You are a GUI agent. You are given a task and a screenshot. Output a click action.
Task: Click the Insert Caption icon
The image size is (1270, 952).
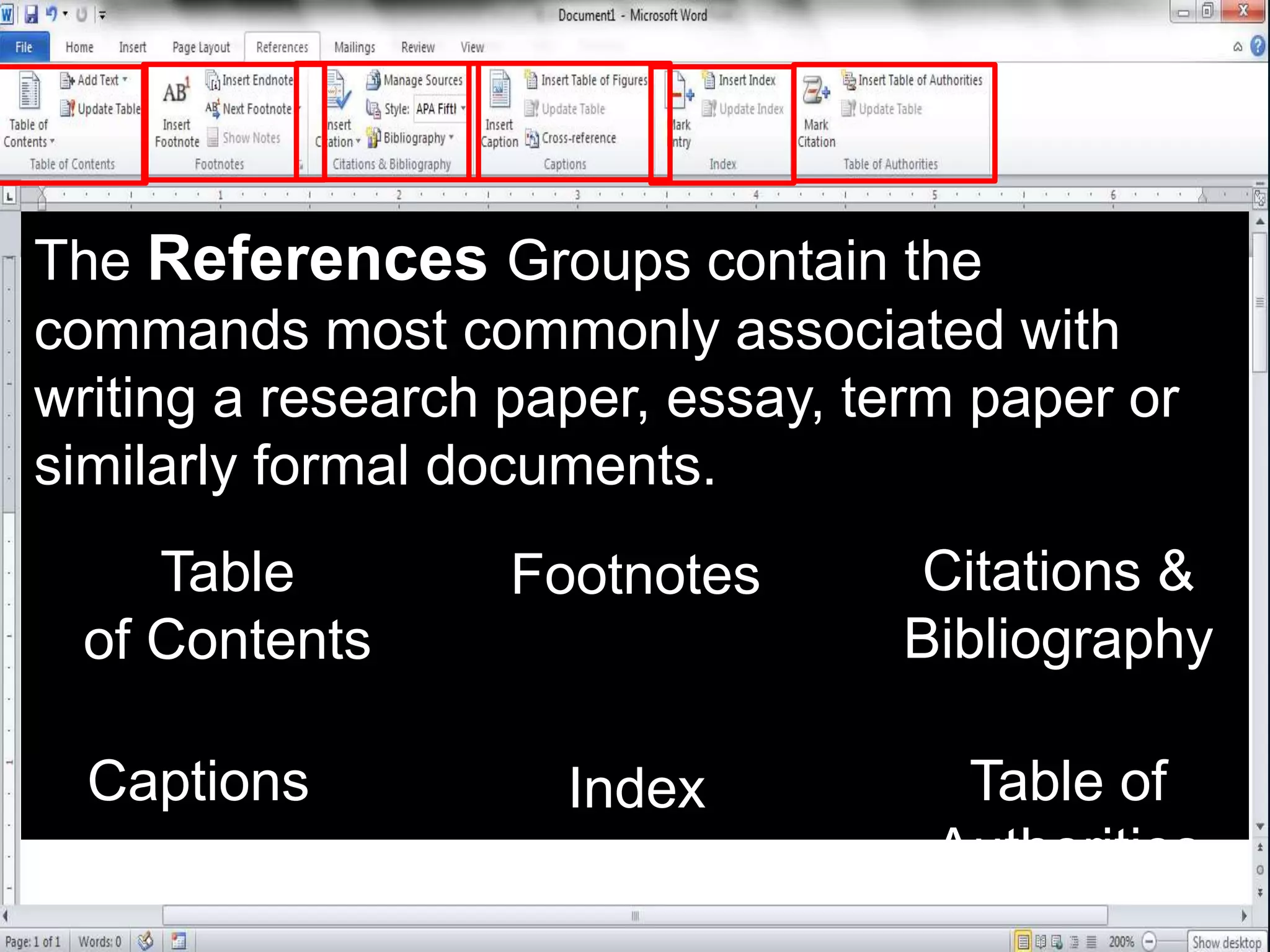tap(500, 90)
